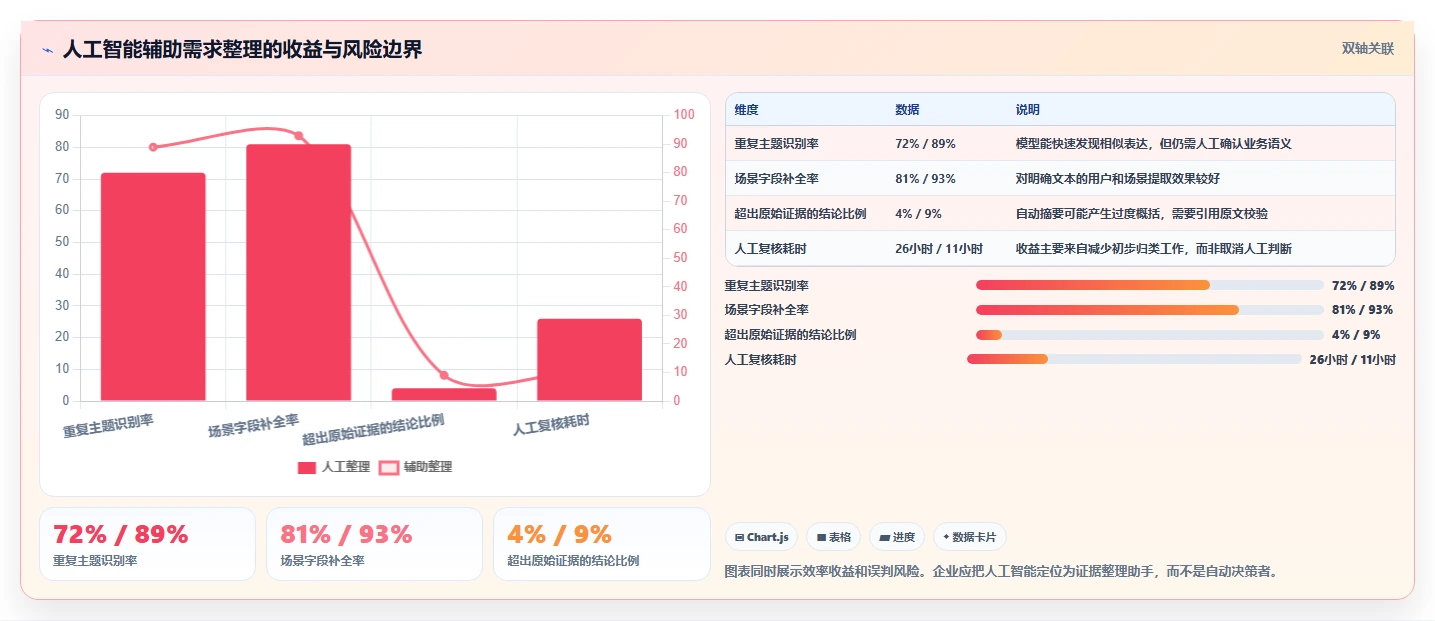Click the 100 tick on the right axis
Screen dimensions: 1435x621
[684, 115]
